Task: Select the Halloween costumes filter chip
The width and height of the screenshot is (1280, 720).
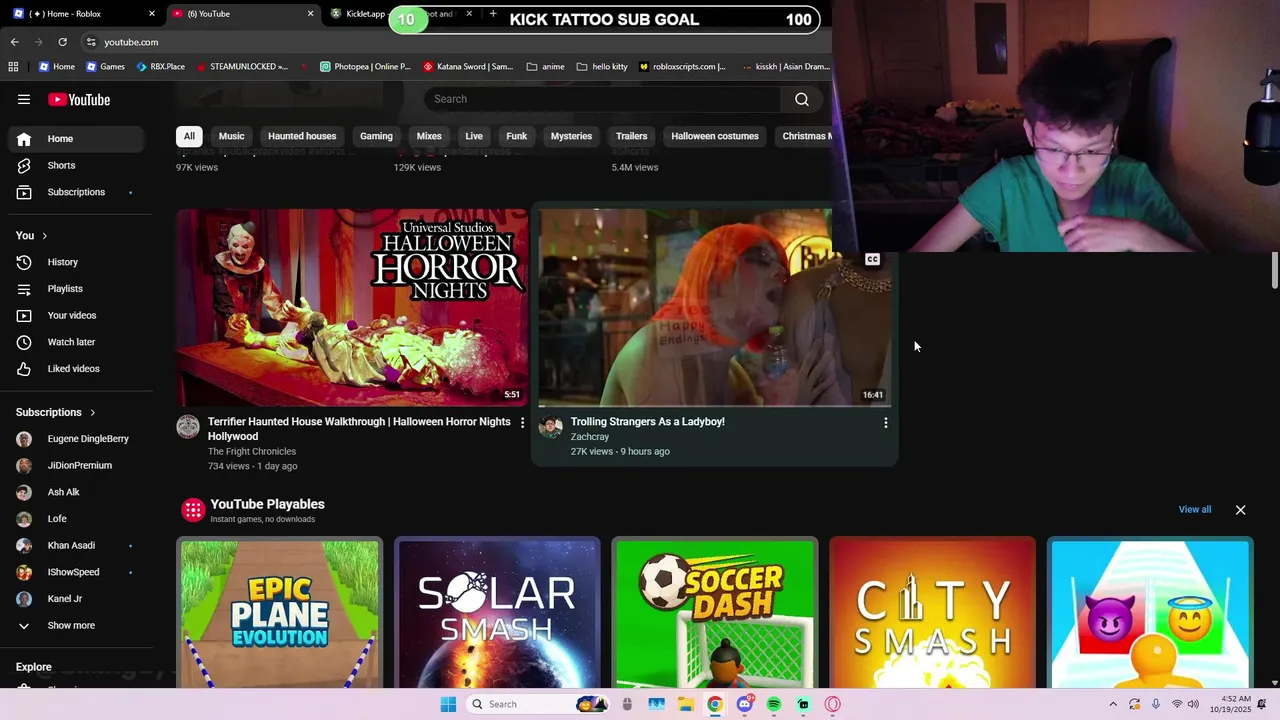Action: click(x=715, y=136)
